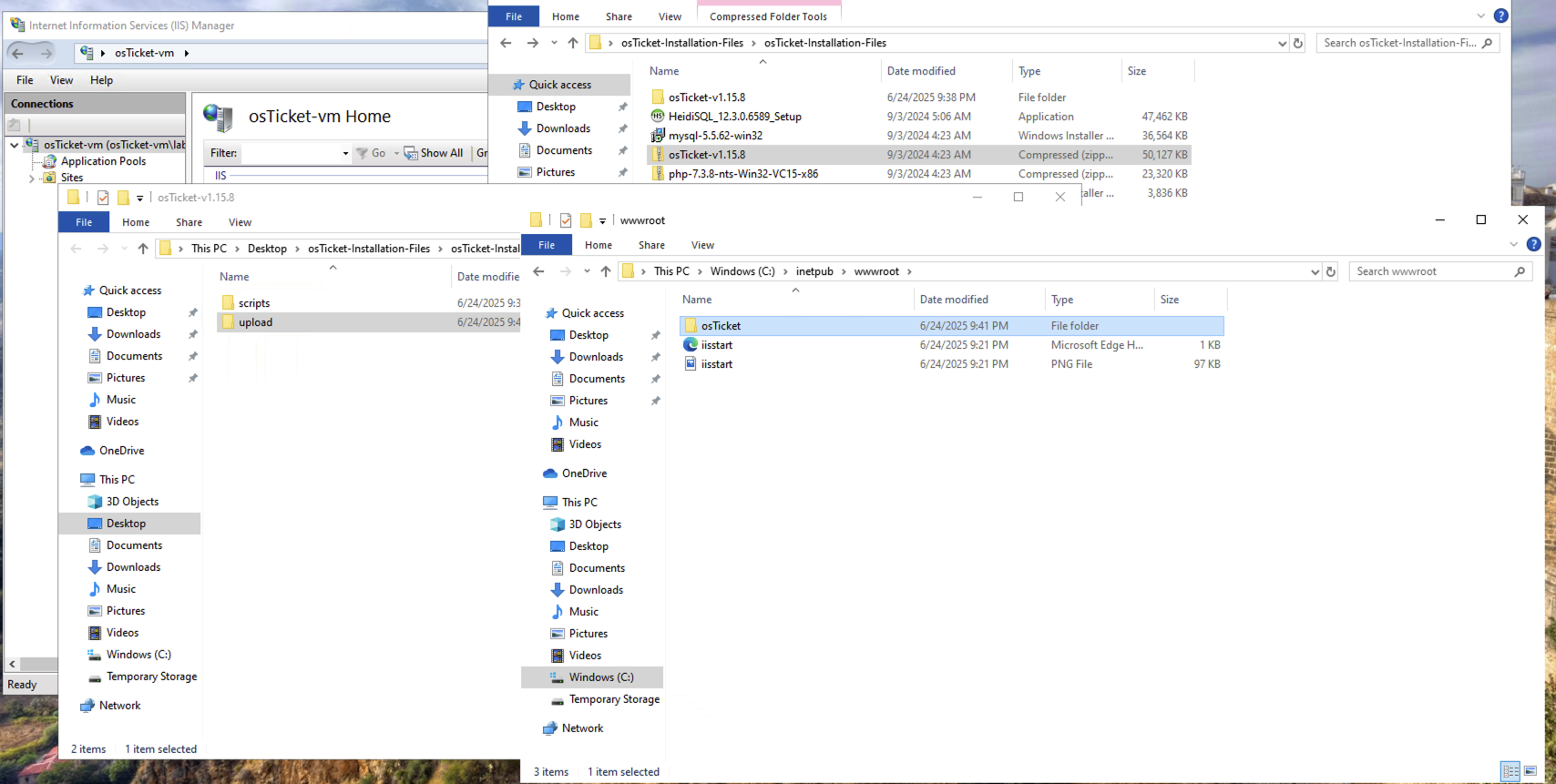
Task: Sort wwwroot by Type column
Action: coord(1100,300)
